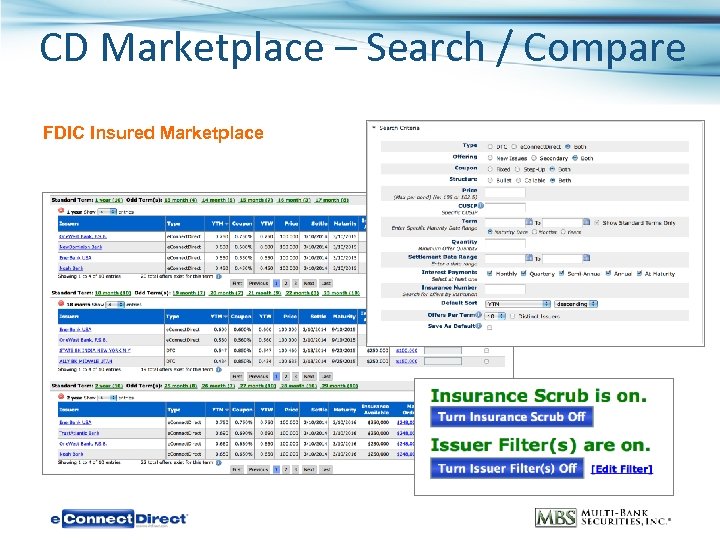Uncheck Annual interest payments checkbox
The height and width of the screenshot is (540, 720).
tap(608, 273)
